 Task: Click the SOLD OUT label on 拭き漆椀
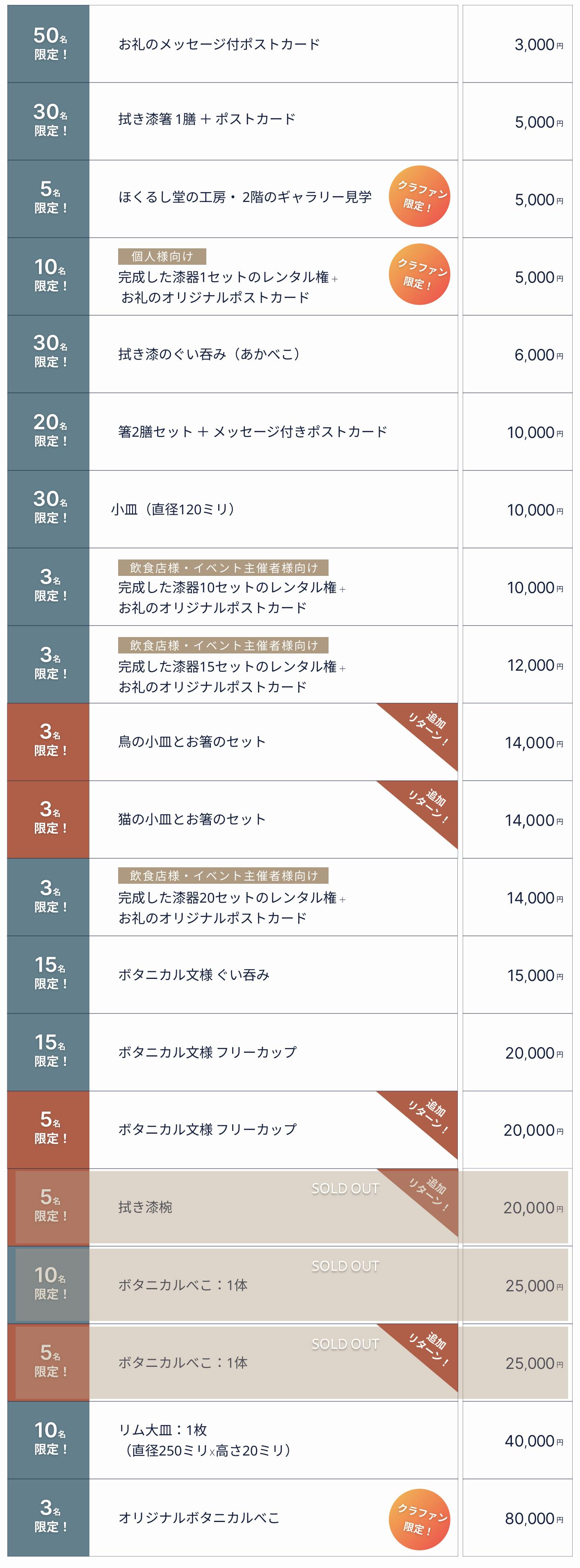click(x=345, y=1188)
